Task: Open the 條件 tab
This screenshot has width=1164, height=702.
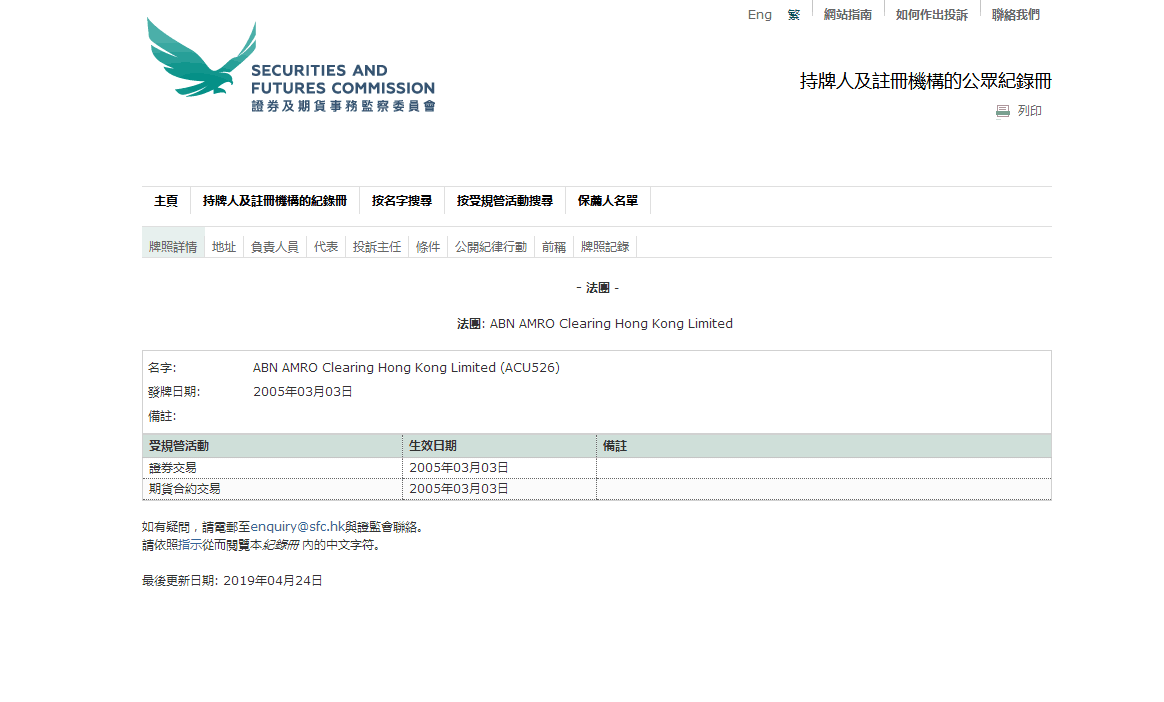Action: pyautogui.click(x=428, y=247)
